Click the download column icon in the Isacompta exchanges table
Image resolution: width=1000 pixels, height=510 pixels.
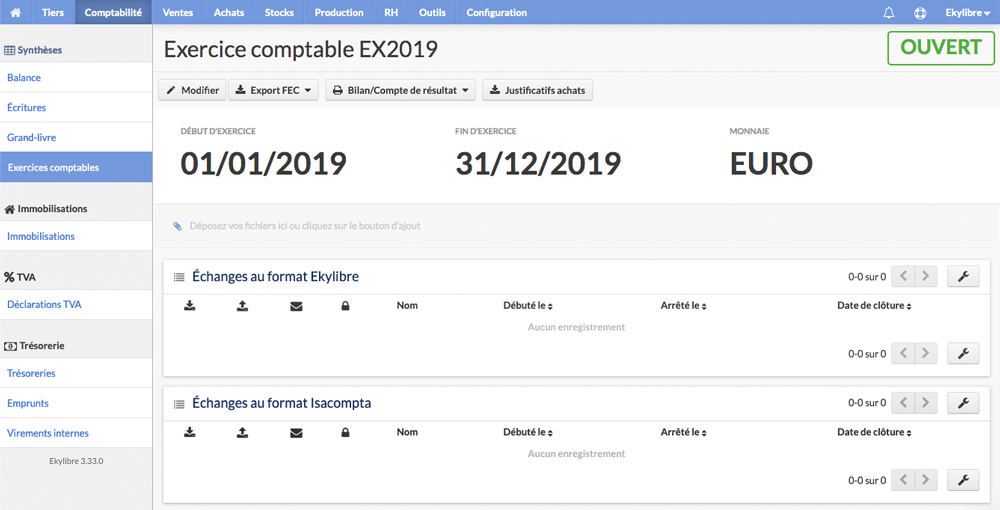pos(189,432)
